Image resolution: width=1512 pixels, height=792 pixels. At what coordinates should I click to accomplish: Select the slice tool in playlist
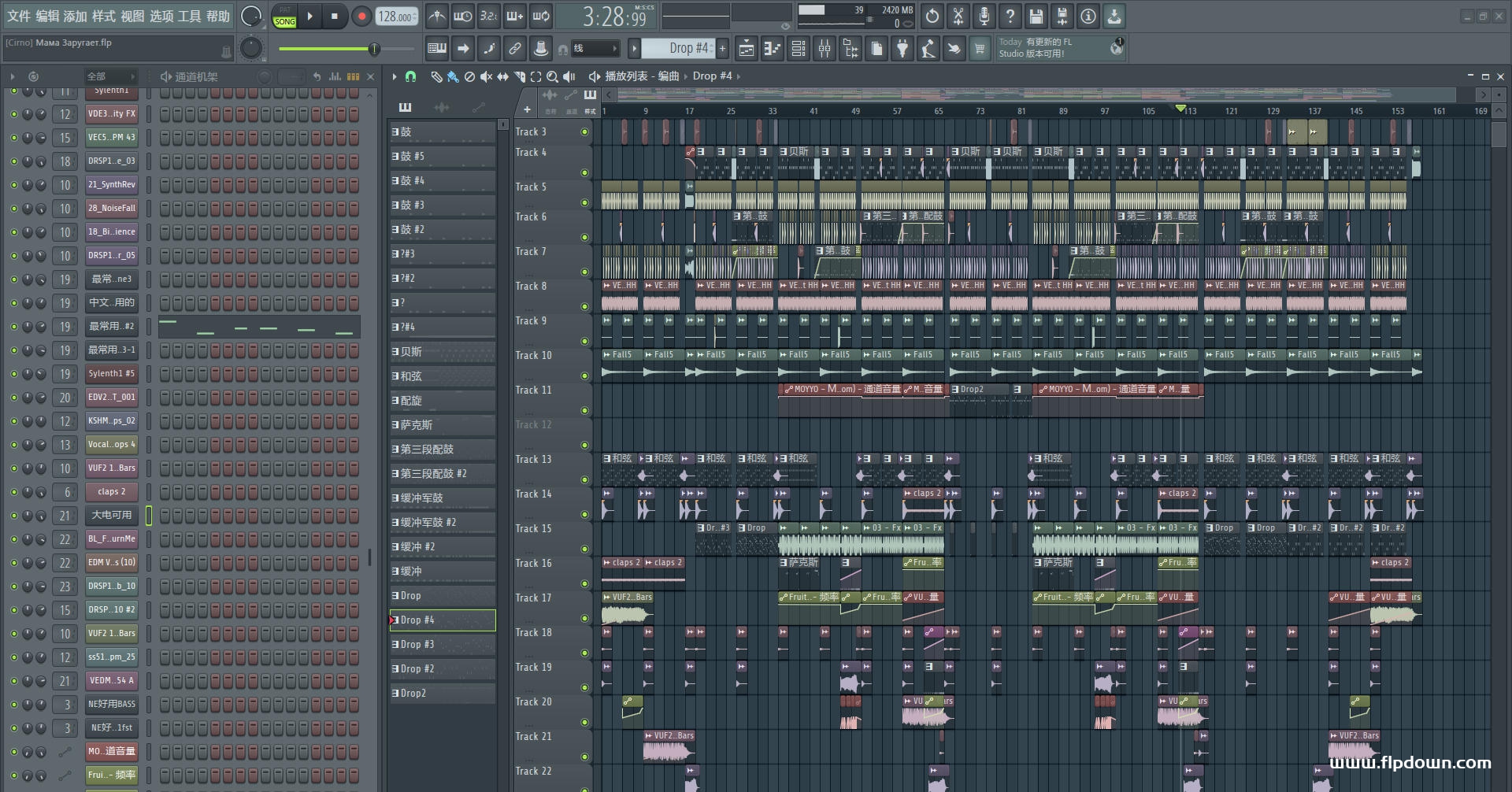click(520, 76)
